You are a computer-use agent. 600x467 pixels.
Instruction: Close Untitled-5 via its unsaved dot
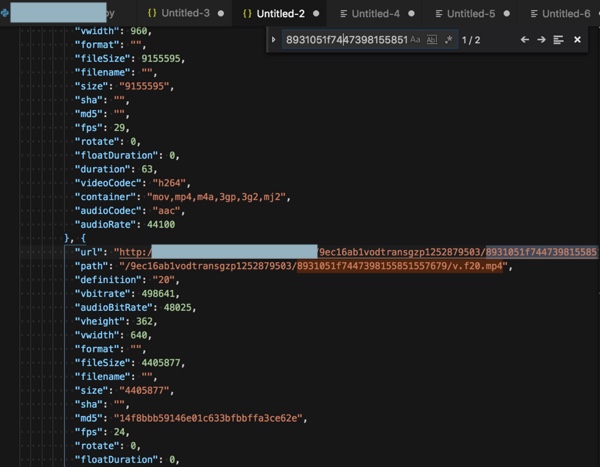pos(507,13)
